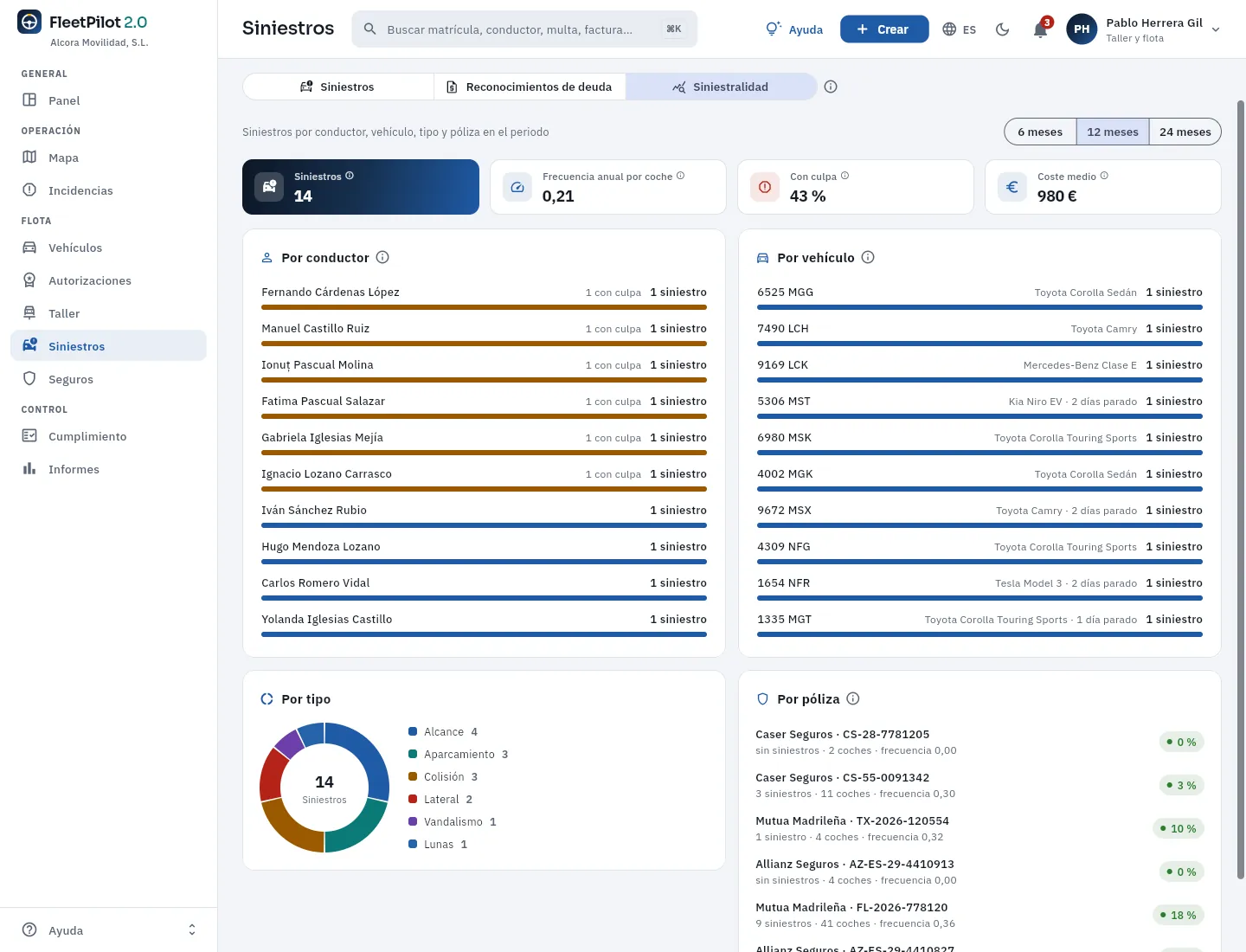1246x952 pixels.
Task: Click Mutua Madrileña TX-2026-120554 policy
Action: click(979, 828)
